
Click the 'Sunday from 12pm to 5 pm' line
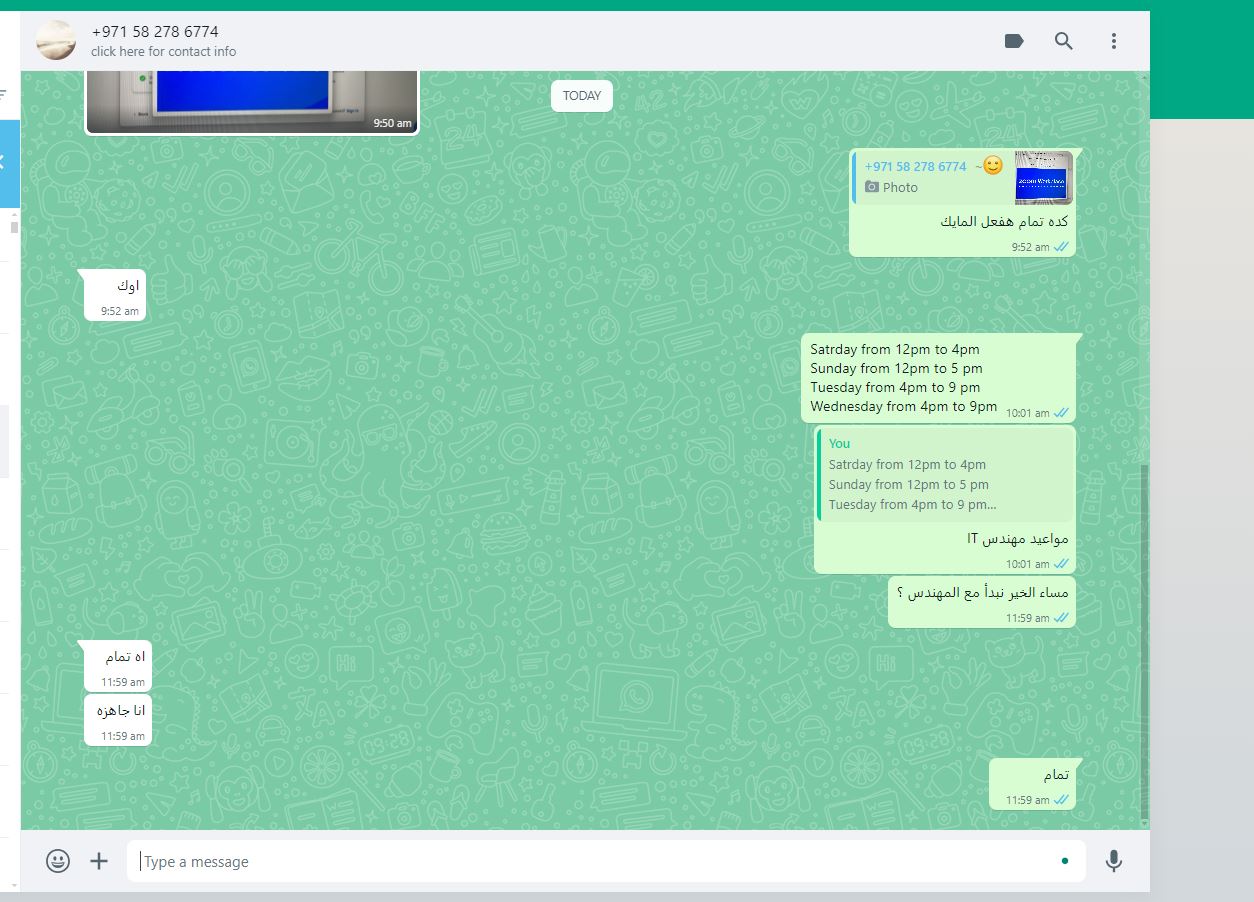pos(896,369)
